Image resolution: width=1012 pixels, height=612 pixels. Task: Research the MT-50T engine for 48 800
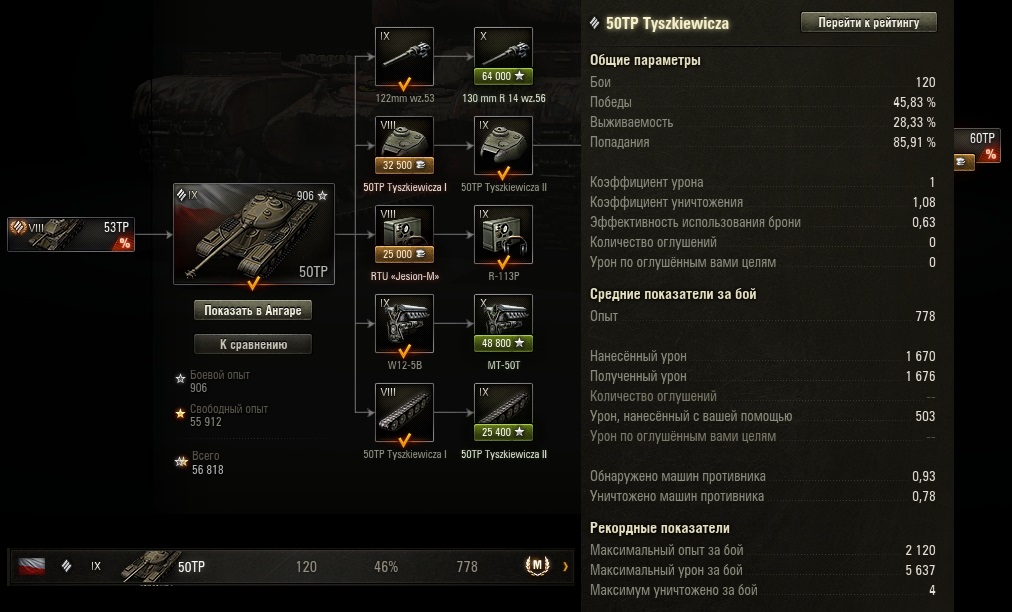coord(503,324)
